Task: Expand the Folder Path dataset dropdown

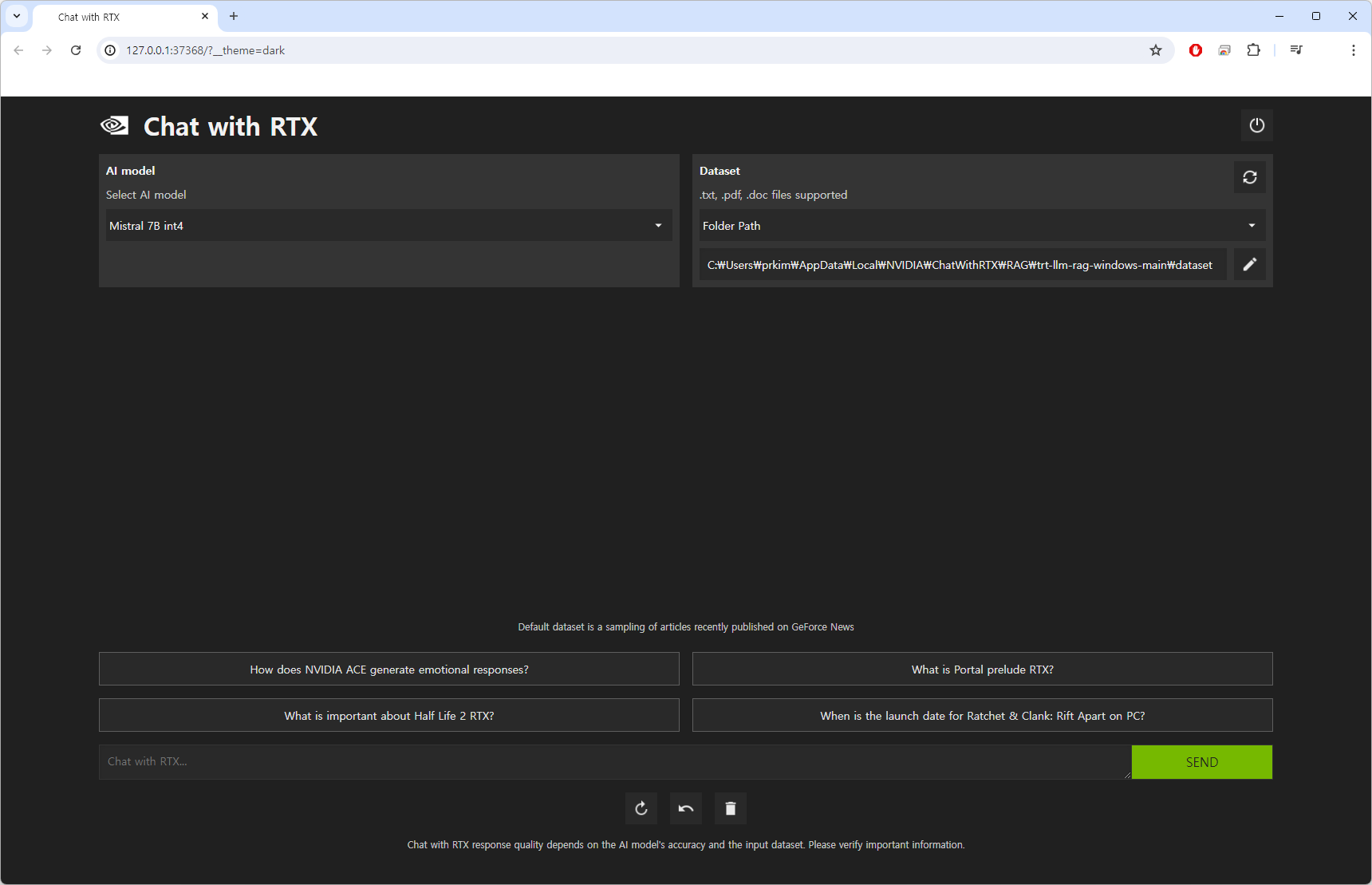Action: (x=982, y=226)
